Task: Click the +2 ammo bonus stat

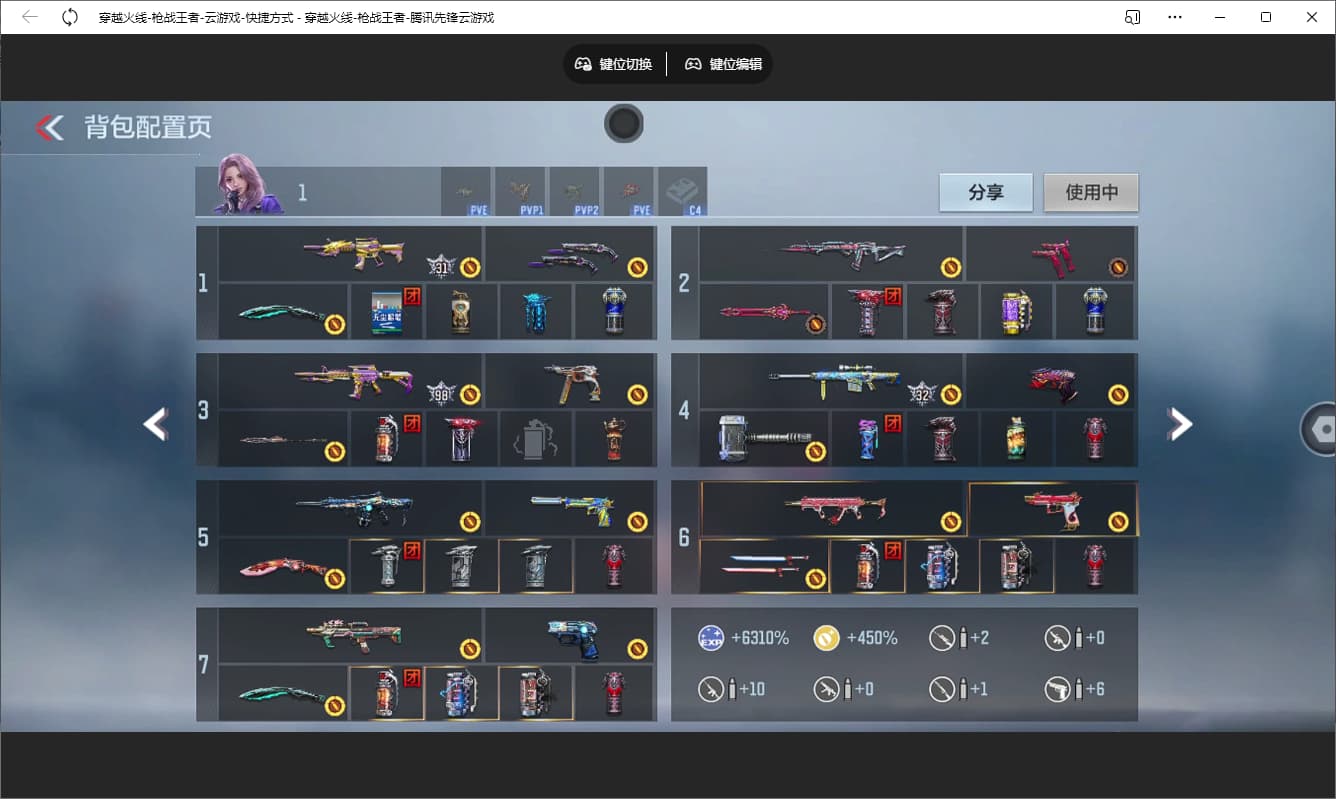Action: tap(979, 638)
